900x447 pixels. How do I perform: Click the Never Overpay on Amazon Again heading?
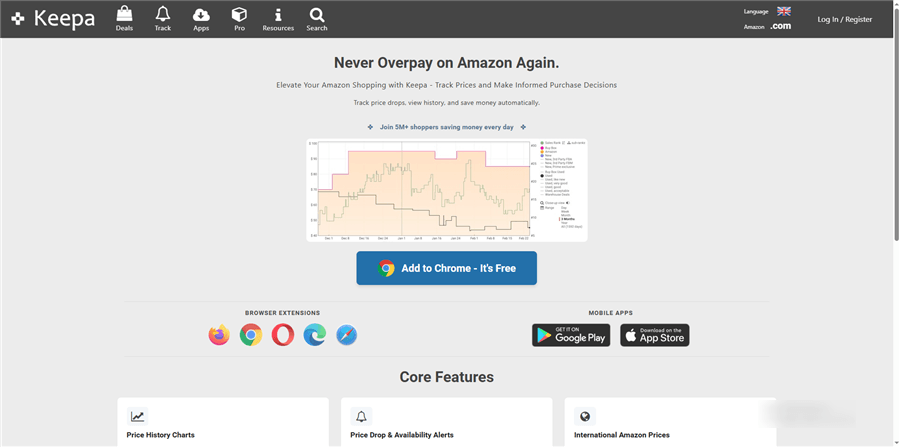pyautogui.click(x=447, y=63)
